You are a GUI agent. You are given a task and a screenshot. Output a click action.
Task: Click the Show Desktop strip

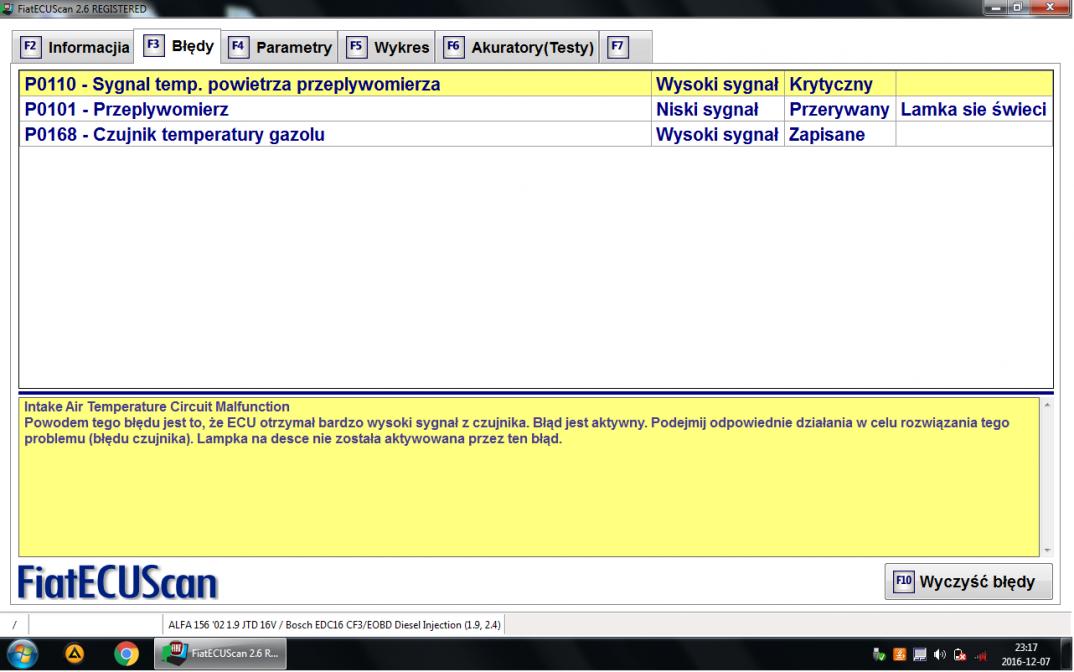(x=1066, y=654)
